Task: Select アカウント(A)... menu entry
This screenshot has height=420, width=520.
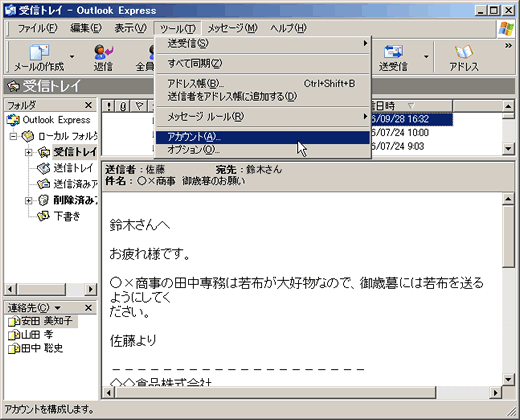Action: coord(263,137)
